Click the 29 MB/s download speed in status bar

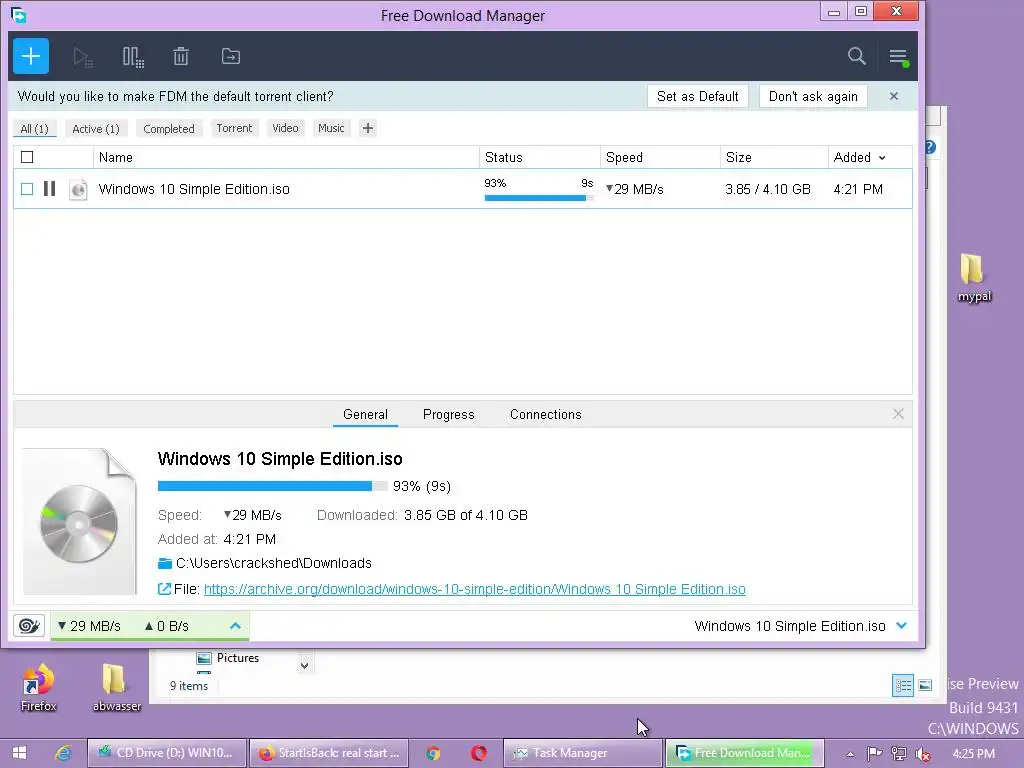tap(89, 626)
